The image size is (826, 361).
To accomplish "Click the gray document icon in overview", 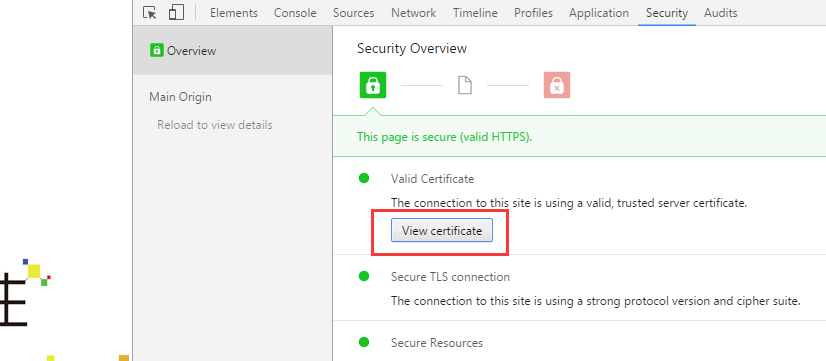I will [x=465, y=85].
